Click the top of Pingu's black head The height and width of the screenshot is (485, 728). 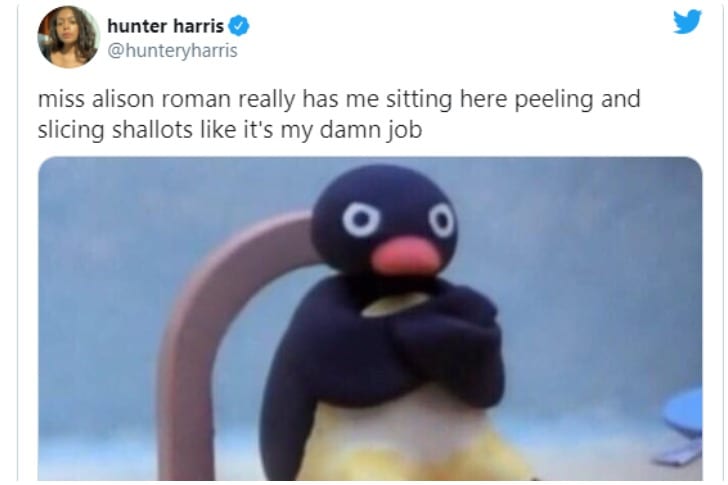(385, 179)
